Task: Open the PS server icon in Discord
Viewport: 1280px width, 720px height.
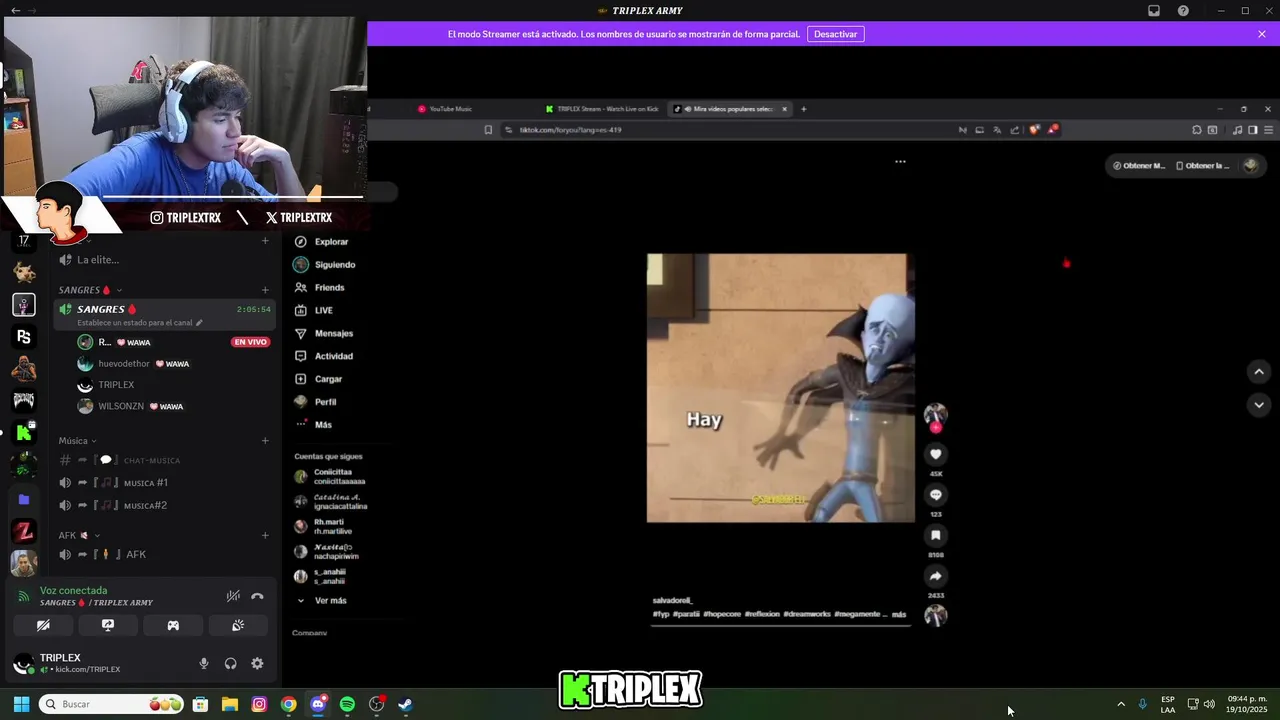Action: (24, 337)
